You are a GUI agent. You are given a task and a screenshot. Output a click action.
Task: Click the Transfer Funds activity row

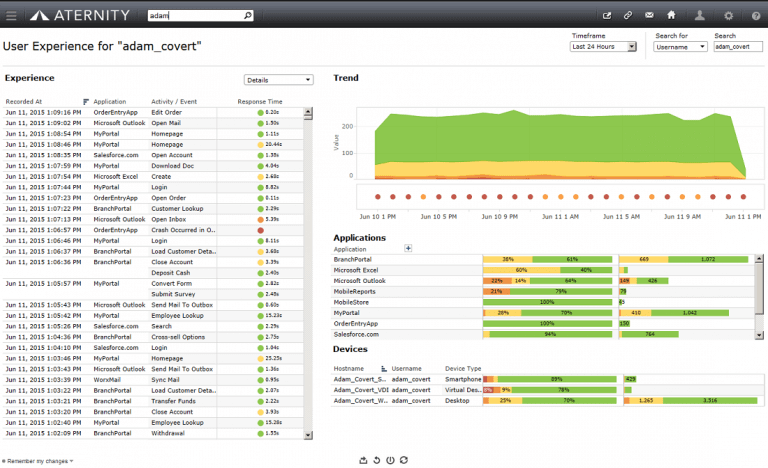(154, 401)
